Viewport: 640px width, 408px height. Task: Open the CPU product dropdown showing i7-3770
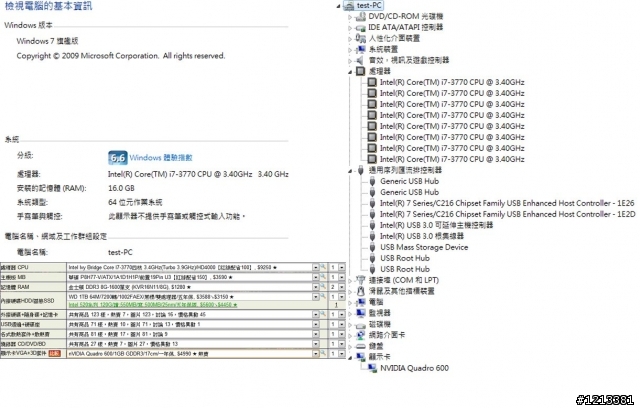[316, 267]
